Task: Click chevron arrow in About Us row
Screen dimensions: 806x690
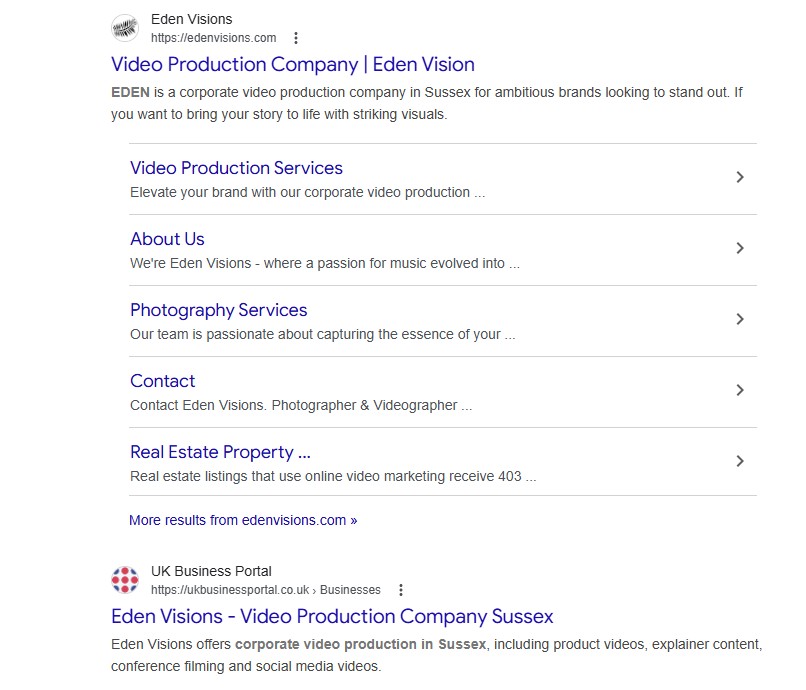Action: click(740, 248)
